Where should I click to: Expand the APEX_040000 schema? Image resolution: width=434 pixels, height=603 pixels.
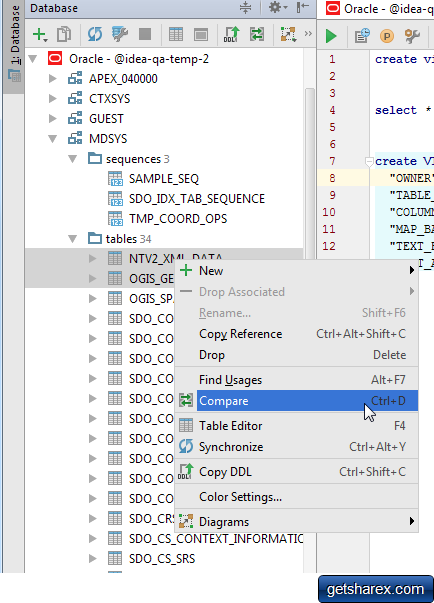pyautogui.click(x=53, y=79)
